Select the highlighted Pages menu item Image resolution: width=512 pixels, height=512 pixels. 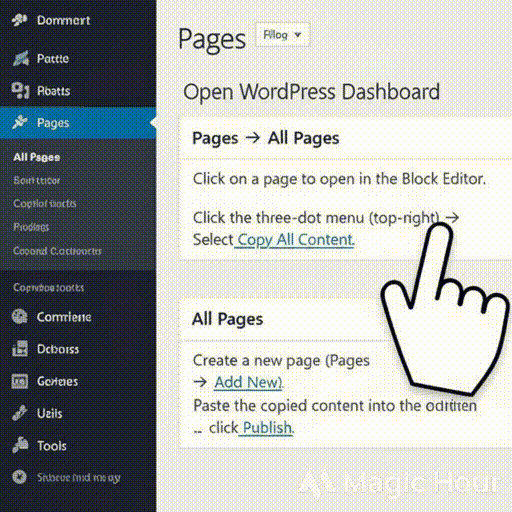78,123
